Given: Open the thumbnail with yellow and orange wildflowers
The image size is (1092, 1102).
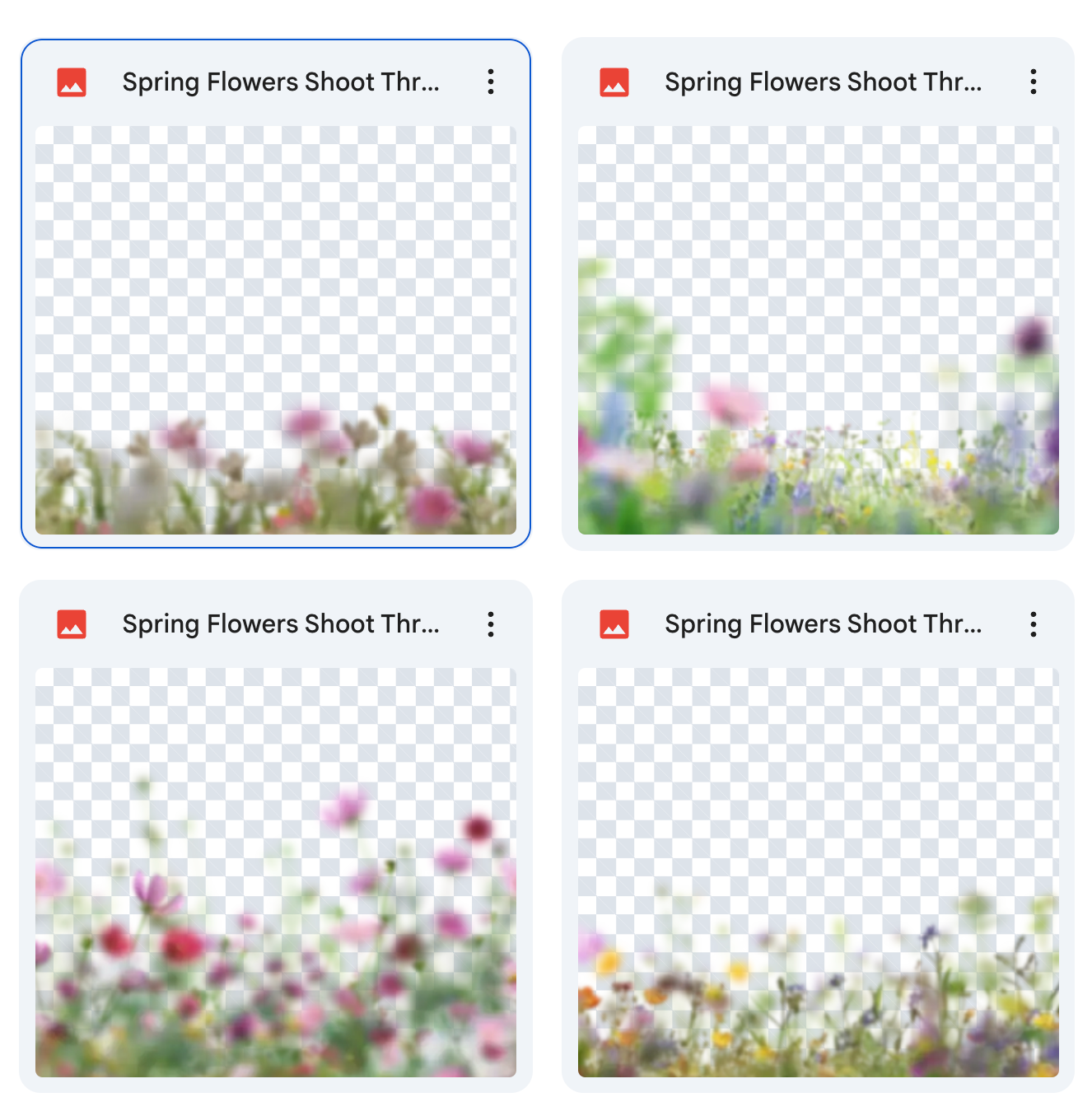Looking at the screenshot, I should (819, 872).
